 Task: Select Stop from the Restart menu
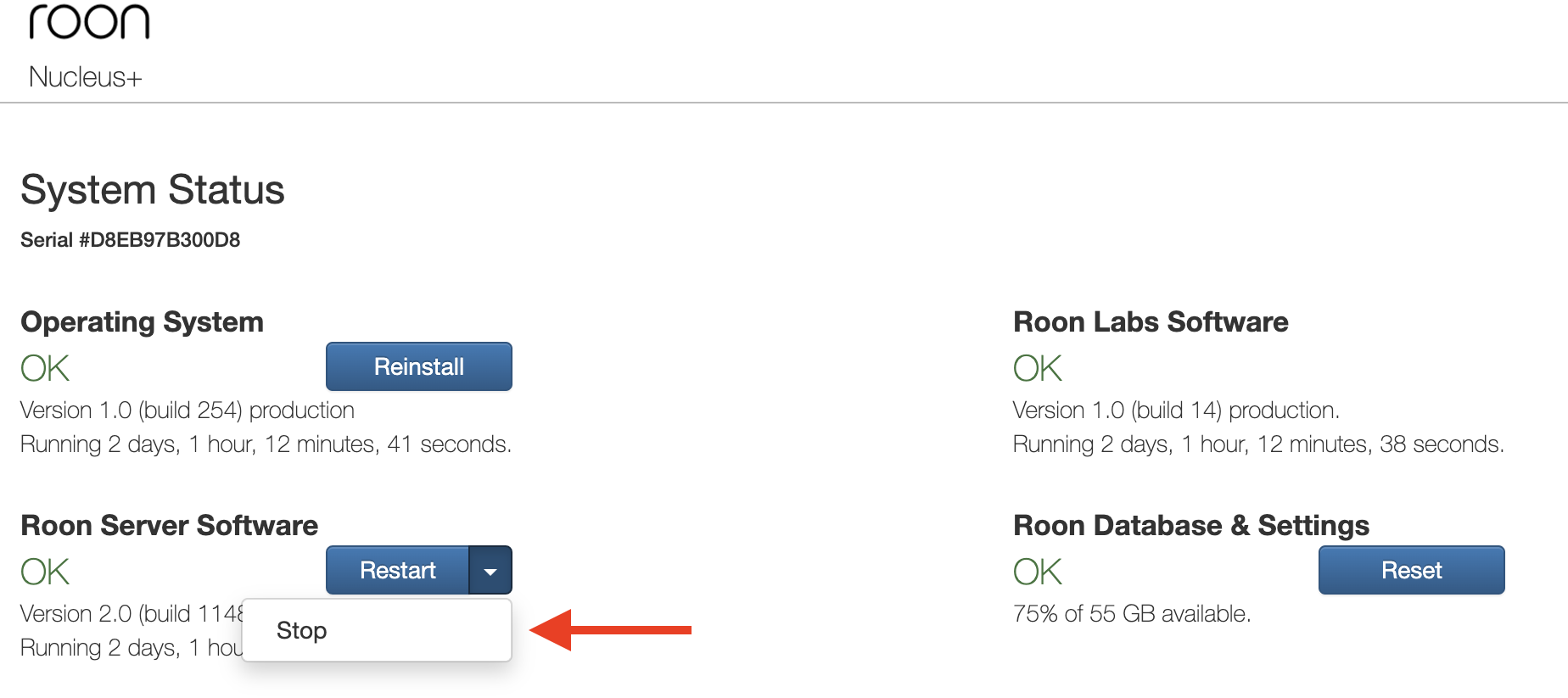coord(302,629)
